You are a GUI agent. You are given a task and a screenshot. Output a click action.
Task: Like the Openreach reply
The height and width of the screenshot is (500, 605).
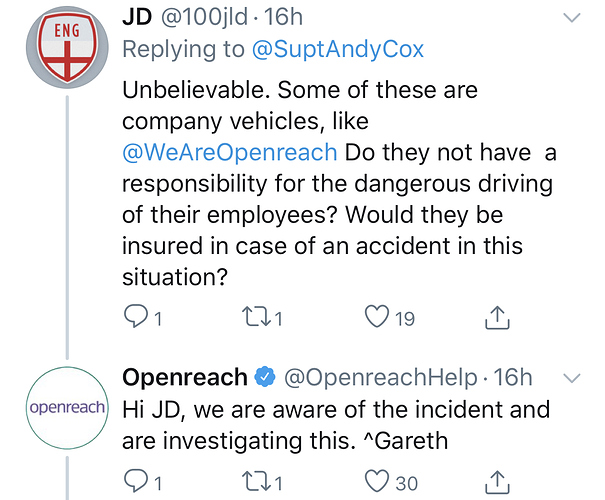tap(378, 482)
